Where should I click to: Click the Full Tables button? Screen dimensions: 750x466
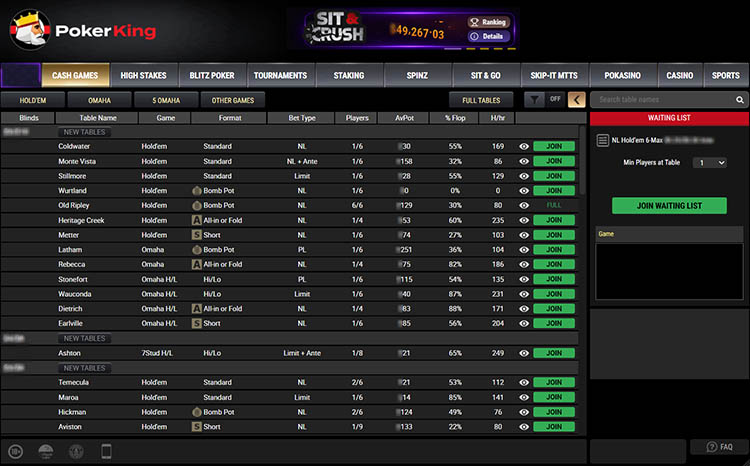point(481,100)
